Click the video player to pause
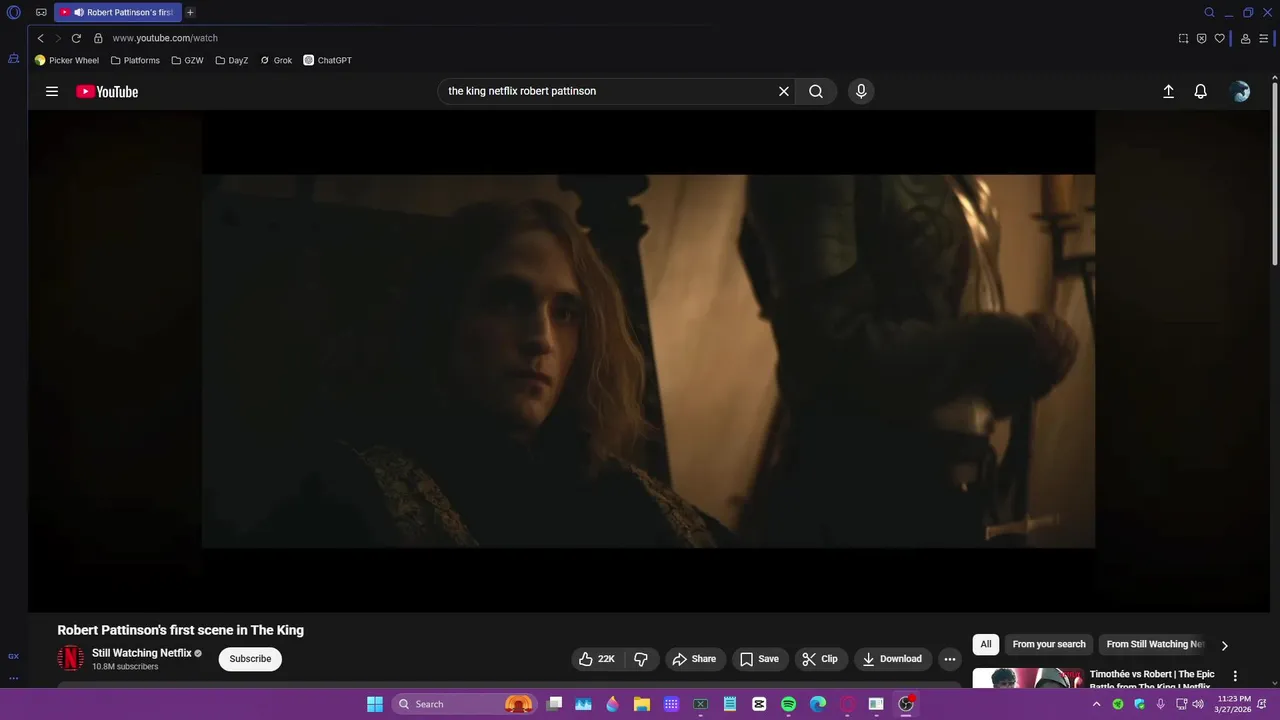 tap(648, 361)
